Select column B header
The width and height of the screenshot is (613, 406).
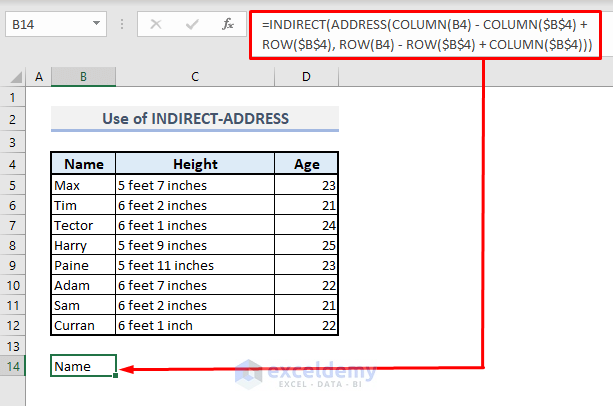[83, 77]
